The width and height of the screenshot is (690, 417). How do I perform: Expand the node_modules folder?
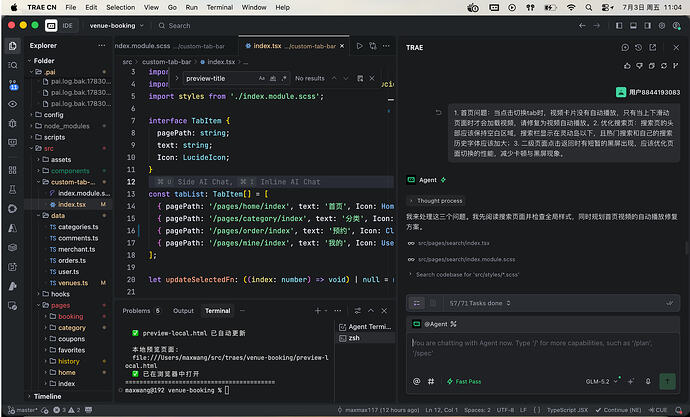pos(66,126)
